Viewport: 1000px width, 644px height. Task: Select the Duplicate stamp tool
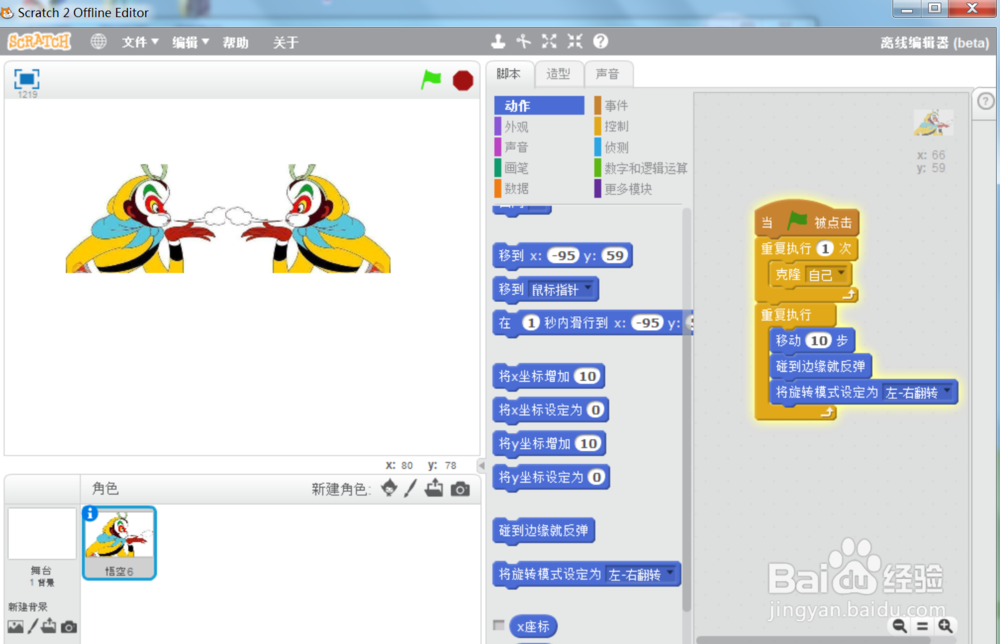(498, 42)
